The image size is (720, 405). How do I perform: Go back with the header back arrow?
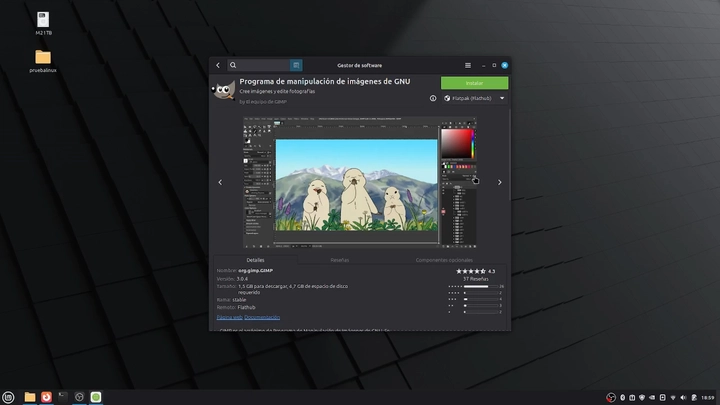[218, 65]
